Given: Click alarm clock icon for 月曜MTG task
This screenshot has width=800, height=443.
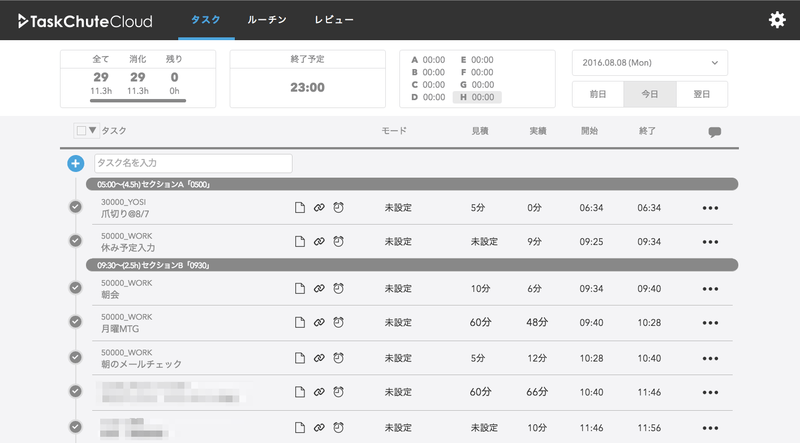Looking at the screenshot, I should (x=338, y=322).
